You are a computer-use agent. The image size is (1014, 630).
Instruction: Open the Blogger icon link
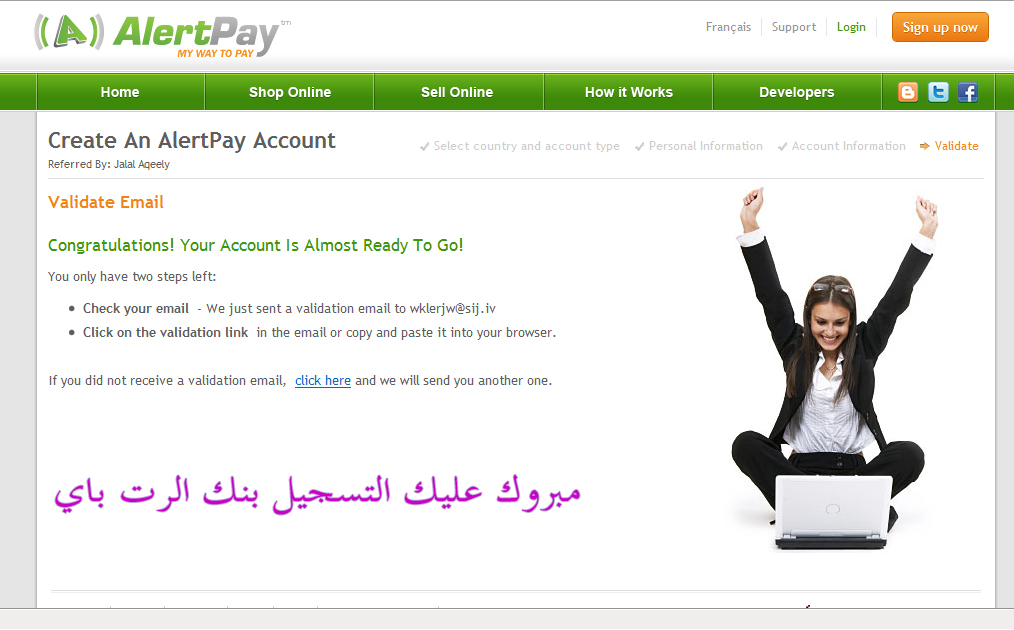pos(908,92)
